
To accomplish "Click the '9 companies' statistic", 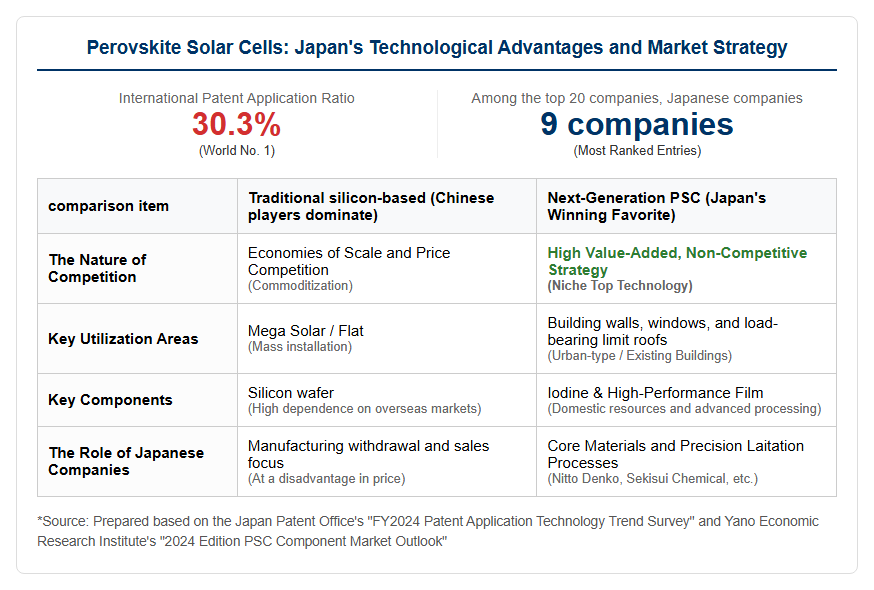I will coord(637,124).
